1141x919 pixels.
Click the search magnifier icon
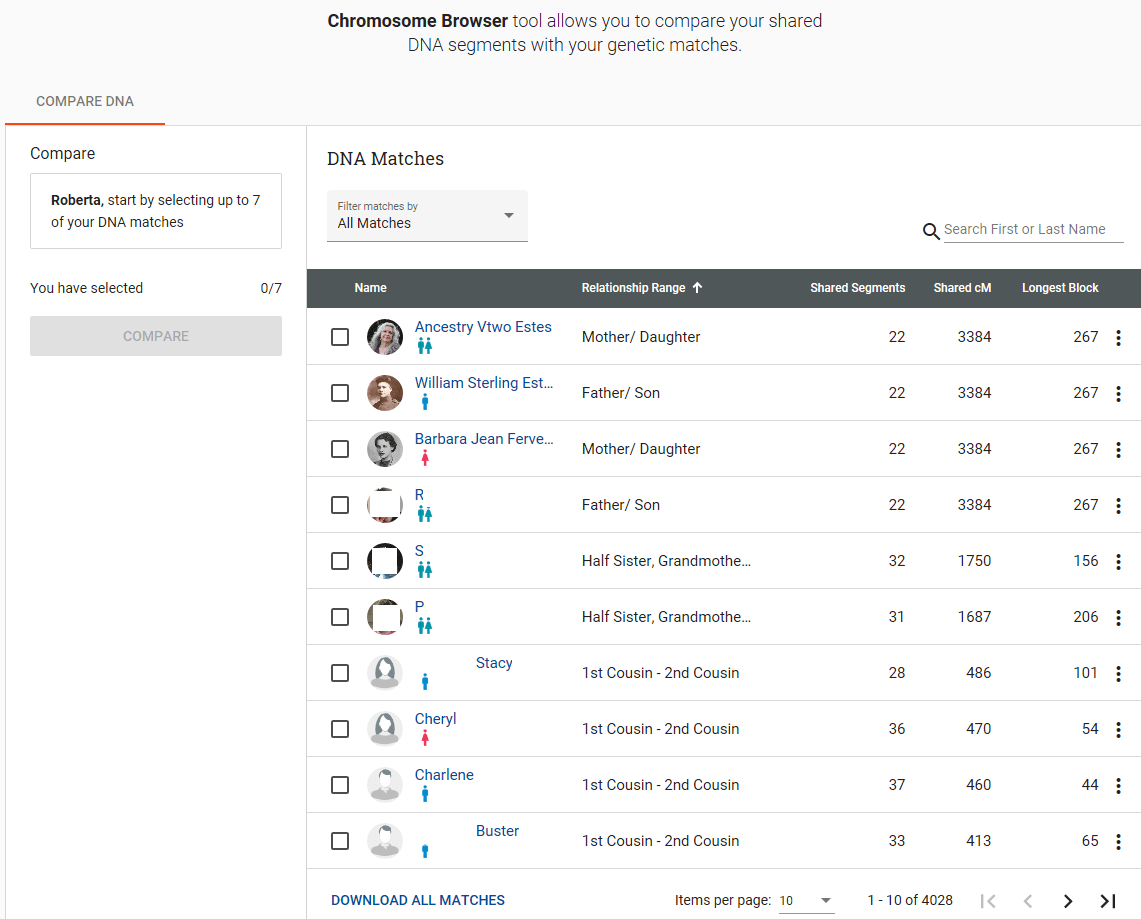931,231
